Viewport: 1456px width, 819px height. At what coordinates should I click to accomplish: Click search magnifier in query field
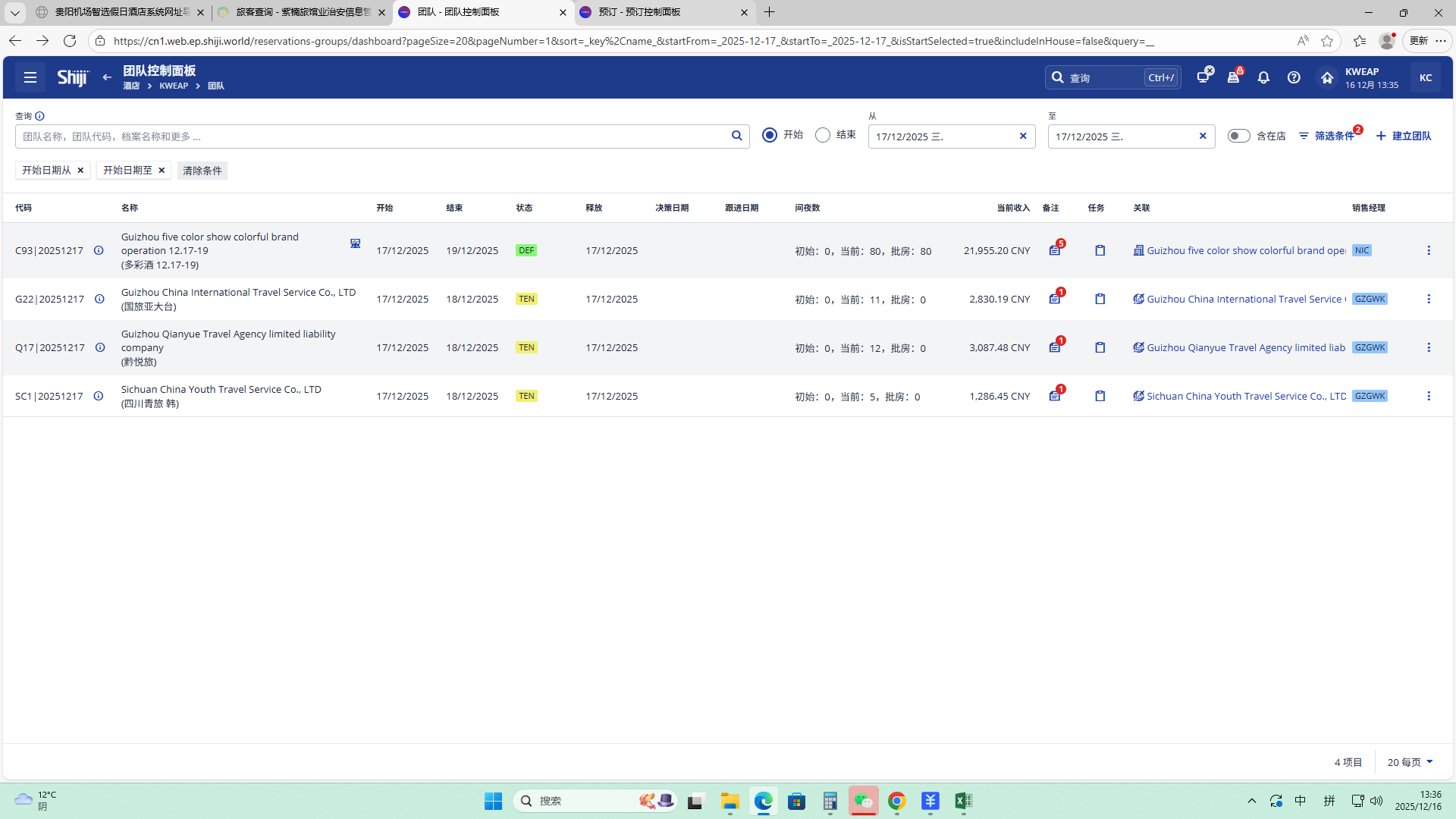(736, 136)
